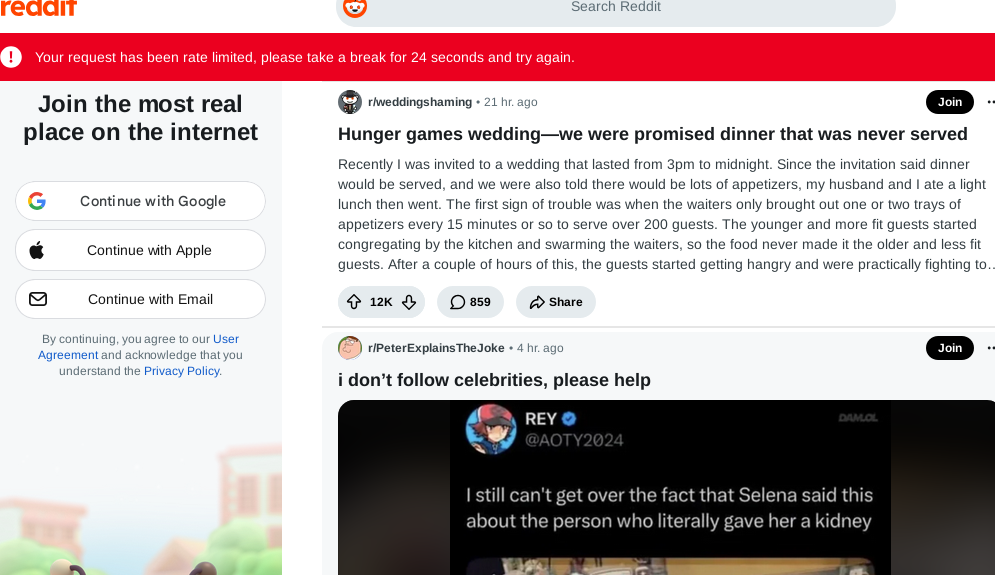995x575 pixels.
Task: Upvote the Hunger games wedding post
Action: point(354,302)
